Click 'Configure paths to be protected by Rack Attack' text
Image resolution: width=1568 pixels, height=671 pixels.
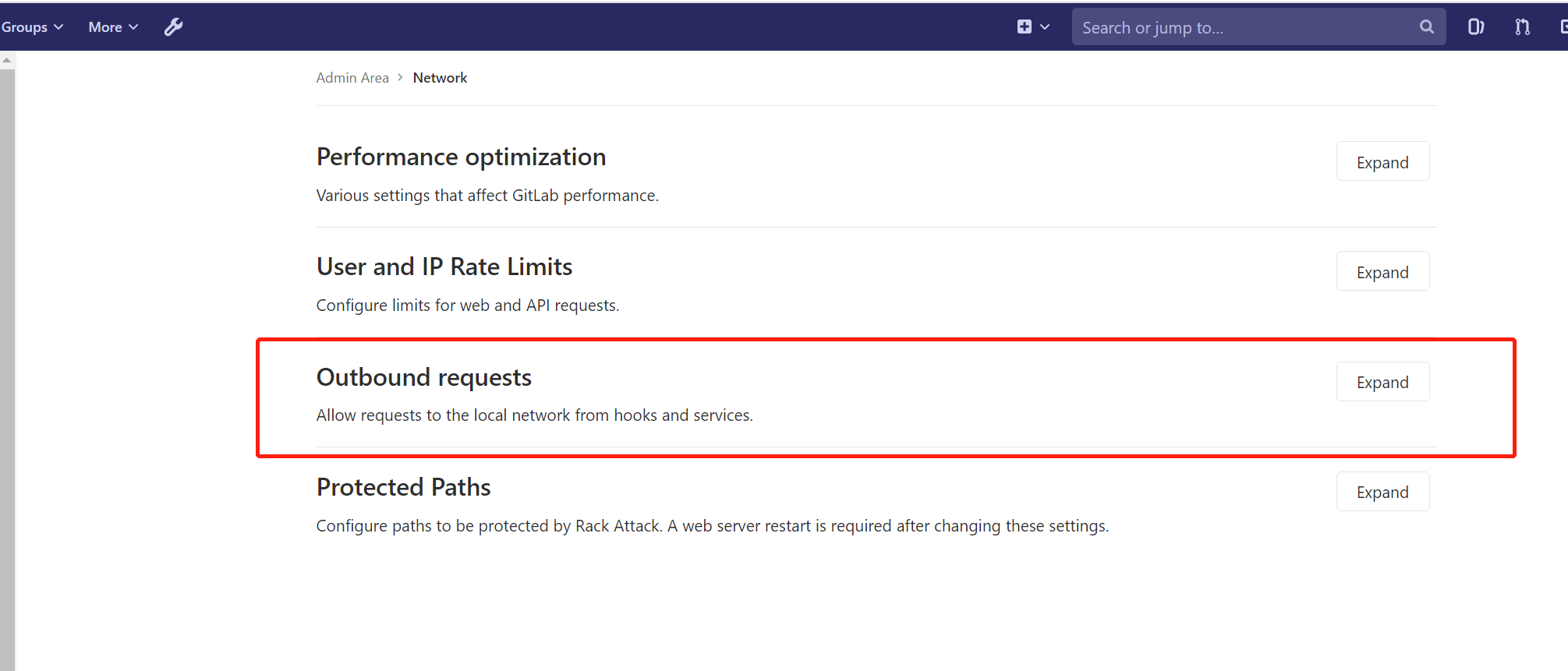[712, 526]
